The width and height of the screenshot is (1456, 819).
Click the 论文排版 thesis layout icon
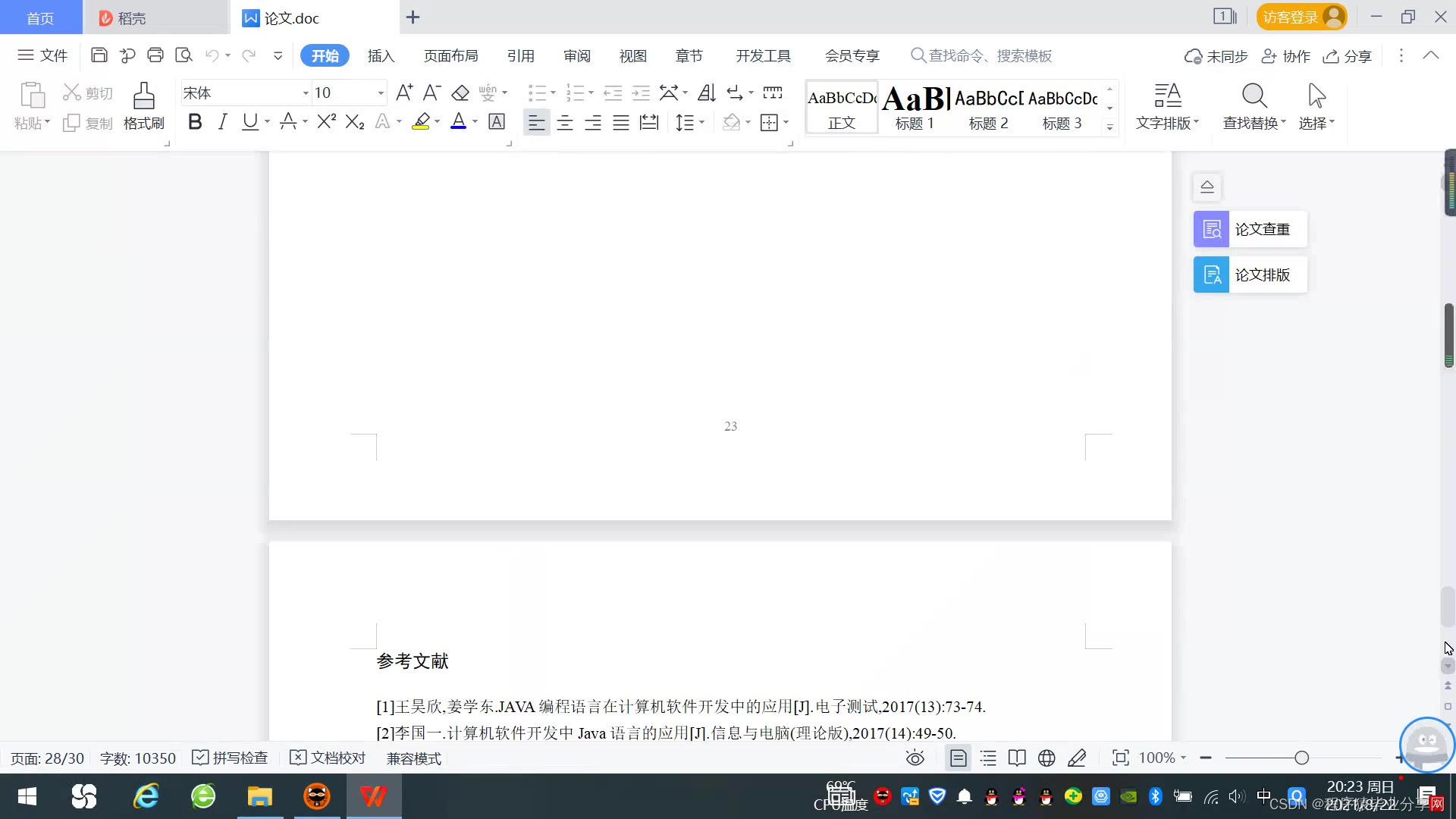[1211, 275]
